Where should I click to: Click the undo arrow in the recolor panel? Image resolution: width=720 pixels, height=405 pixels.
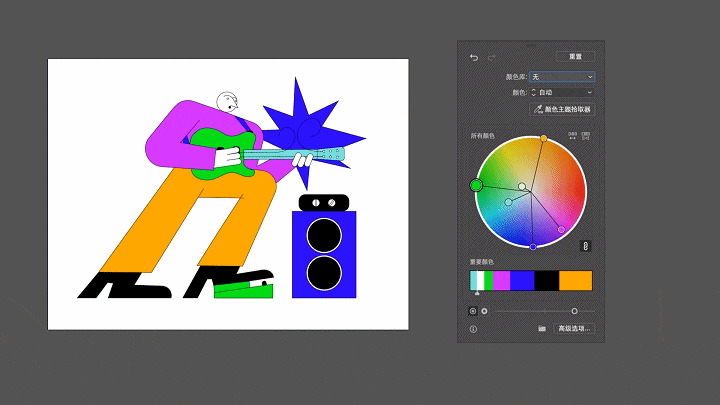(x=474, y=57)
